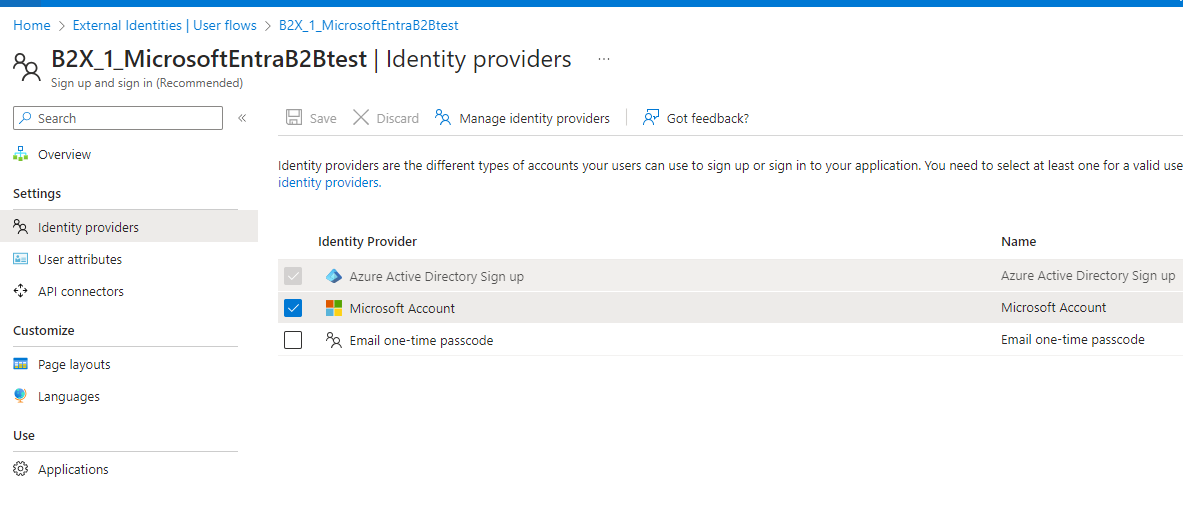
Task: Go to External Identities User flows breadcrumb
Action: coord(164,26)
